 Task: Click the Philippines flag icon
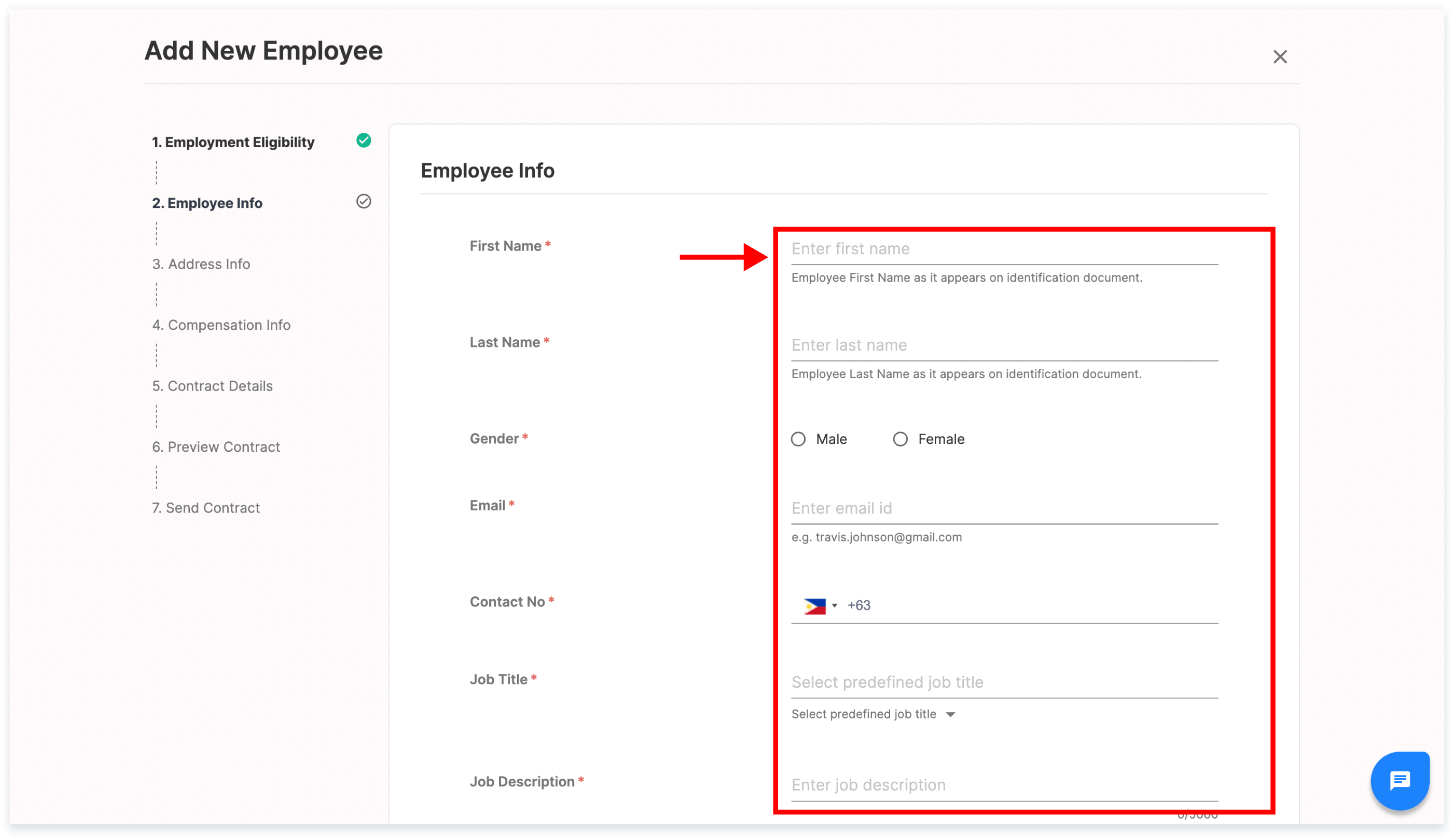(x=814, y=606)
